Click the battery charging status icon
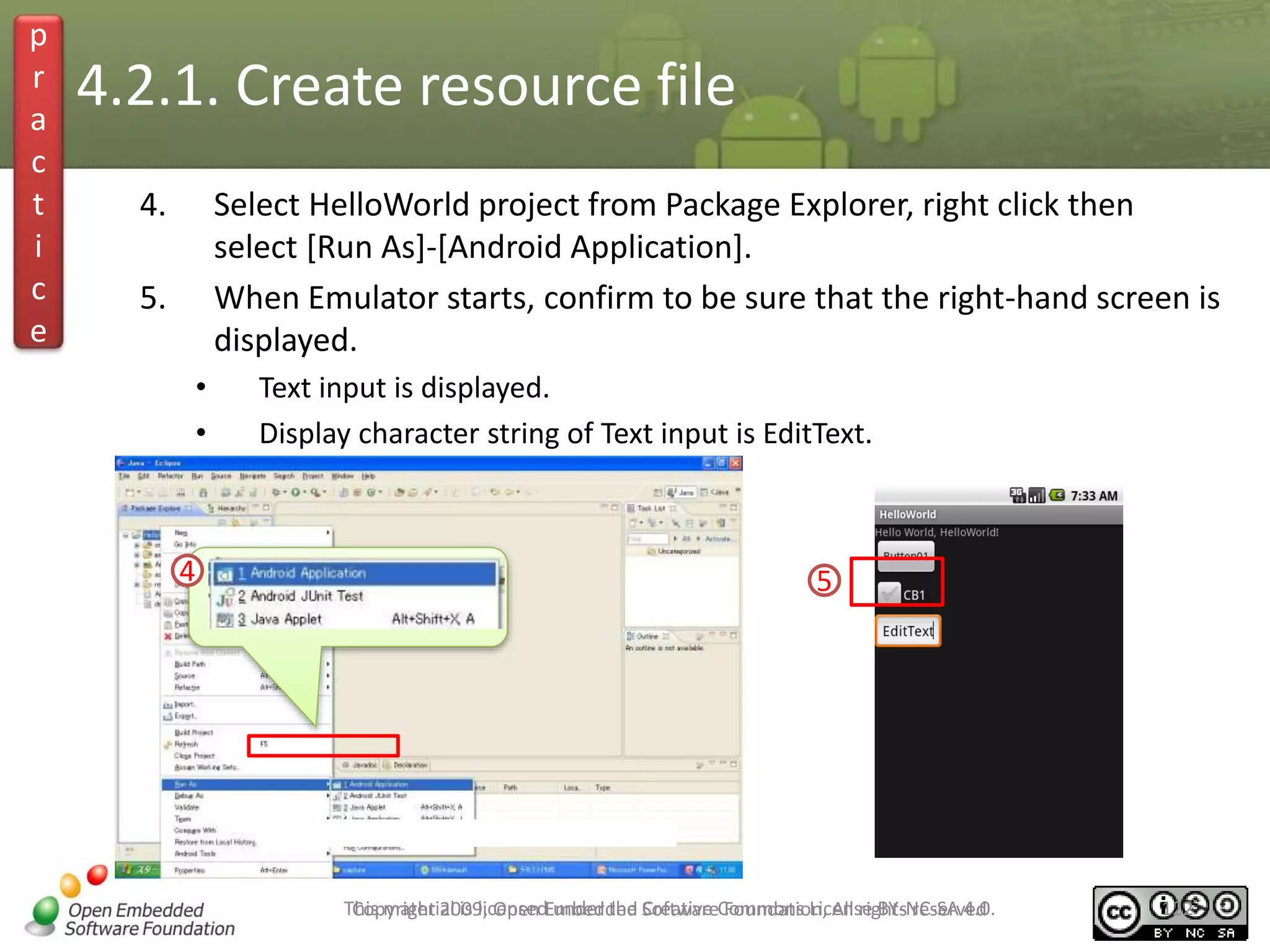This screenshot has height=952, width=1270. point(1057,495)
